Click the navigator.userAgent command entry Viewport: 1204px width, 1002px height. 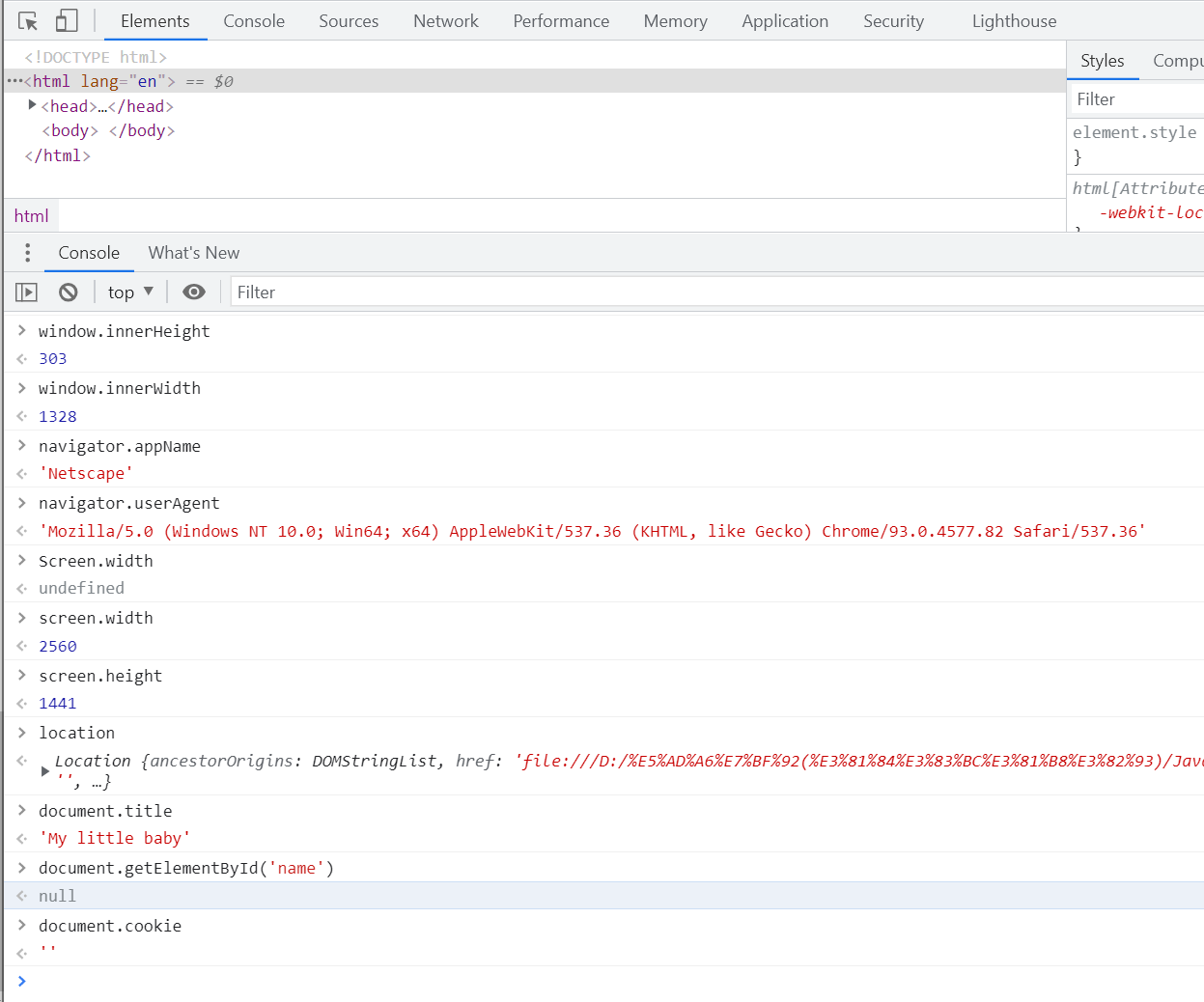tap(129, 503)
